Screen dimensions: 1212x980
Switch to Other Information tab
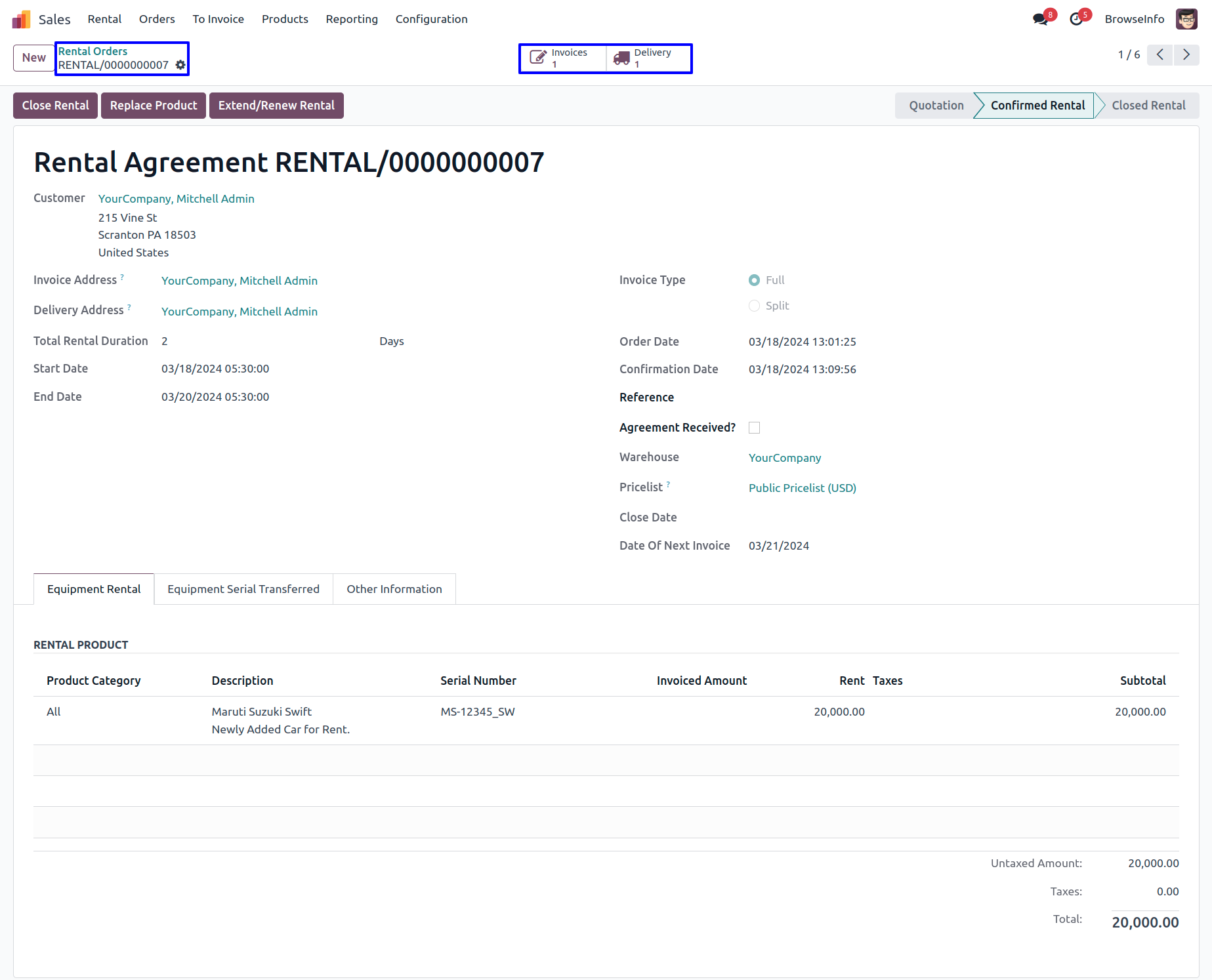coord(394,589)
